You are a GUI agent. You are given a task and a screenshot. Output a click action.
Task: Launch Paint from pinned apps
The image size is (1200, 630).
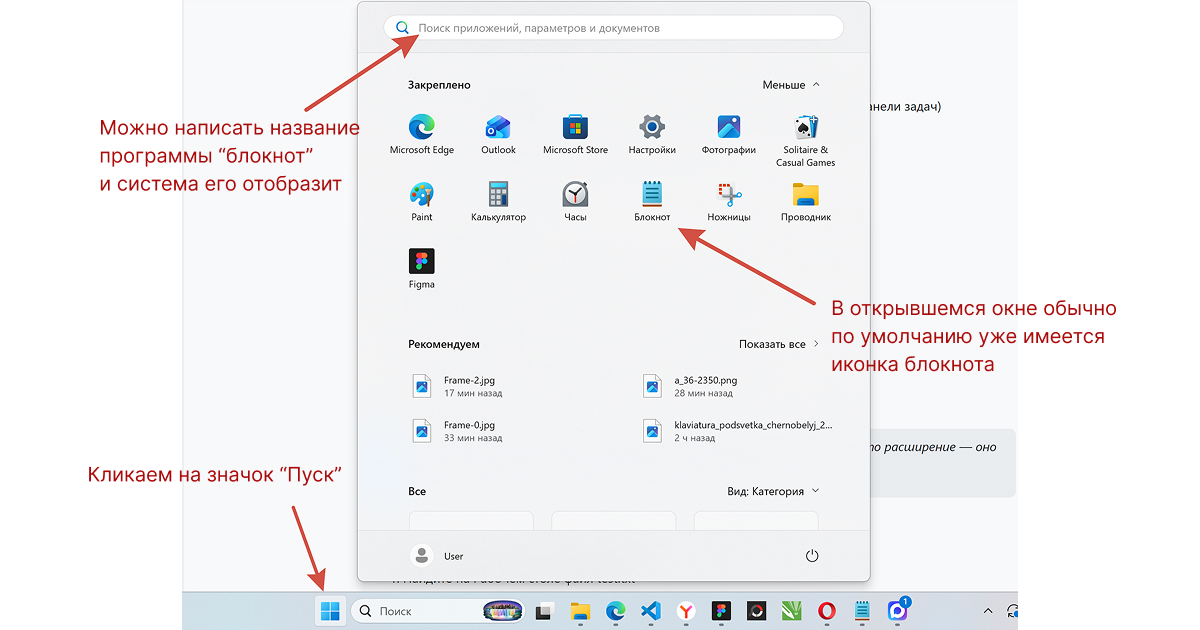pyautogui.click(x=422, y=202)
